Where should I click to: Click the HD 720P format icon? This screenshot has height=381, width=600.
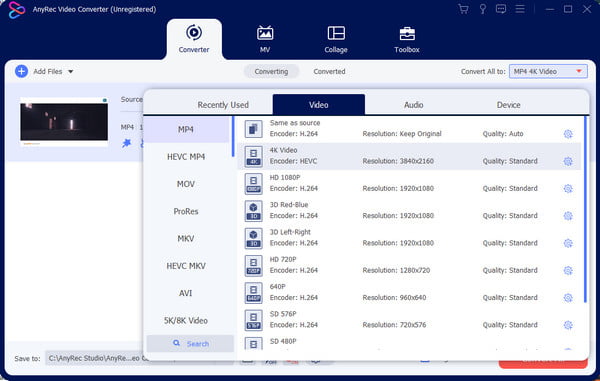tap(253, 265)
